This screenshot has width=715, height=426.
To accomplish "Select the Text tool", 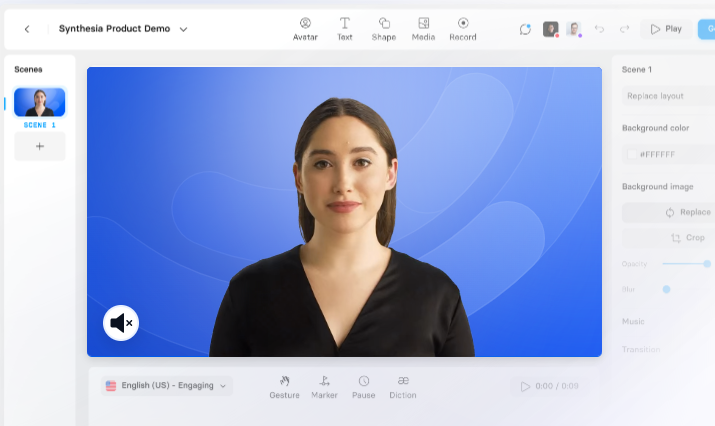I will 345,29.
